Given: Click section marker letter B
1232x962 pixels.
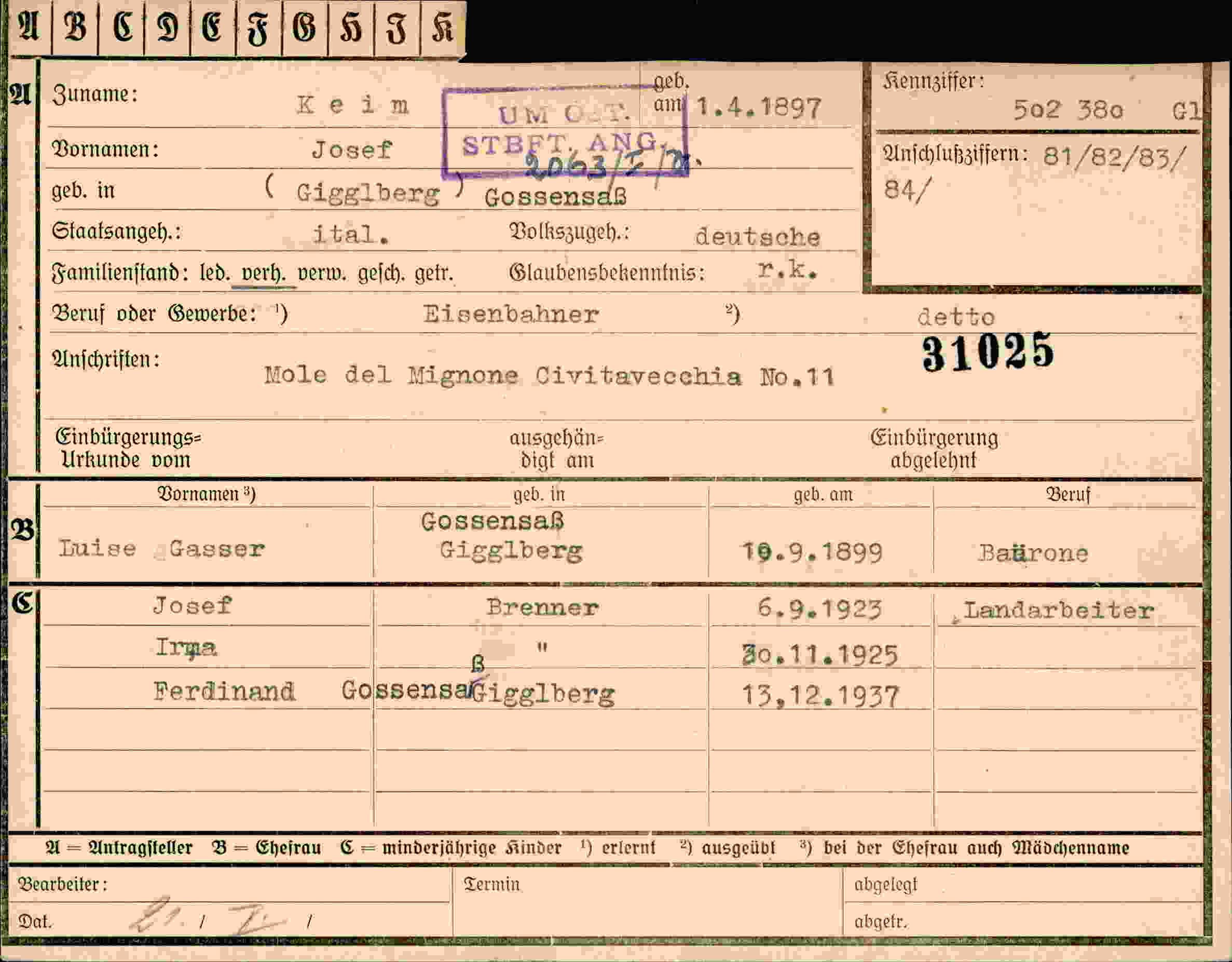Looking at the screenshot, I should coord(22,529).
